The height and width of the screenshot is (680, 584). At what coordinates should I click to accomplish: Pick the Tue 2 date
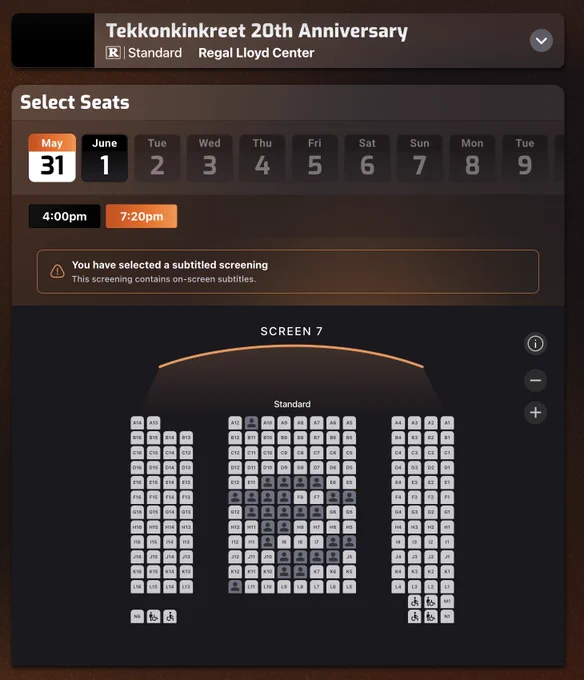(x=157, y=158)
